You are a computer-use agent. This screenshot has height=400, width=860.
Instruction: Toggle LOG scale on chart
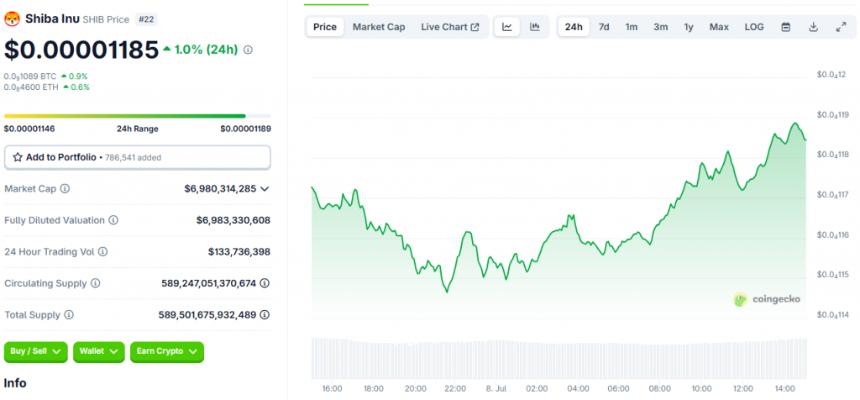(x=754, y=27)
